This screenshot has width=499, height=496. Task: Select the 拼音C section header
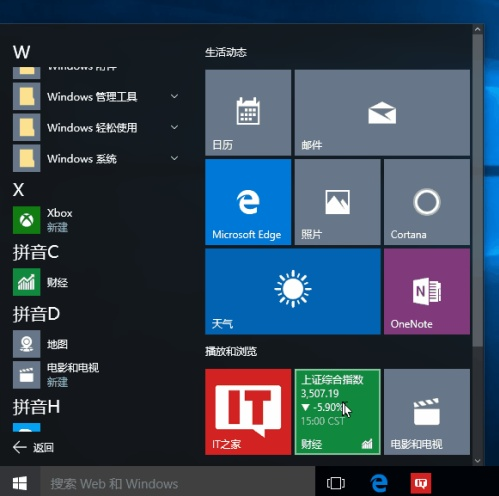coord(36,252)
